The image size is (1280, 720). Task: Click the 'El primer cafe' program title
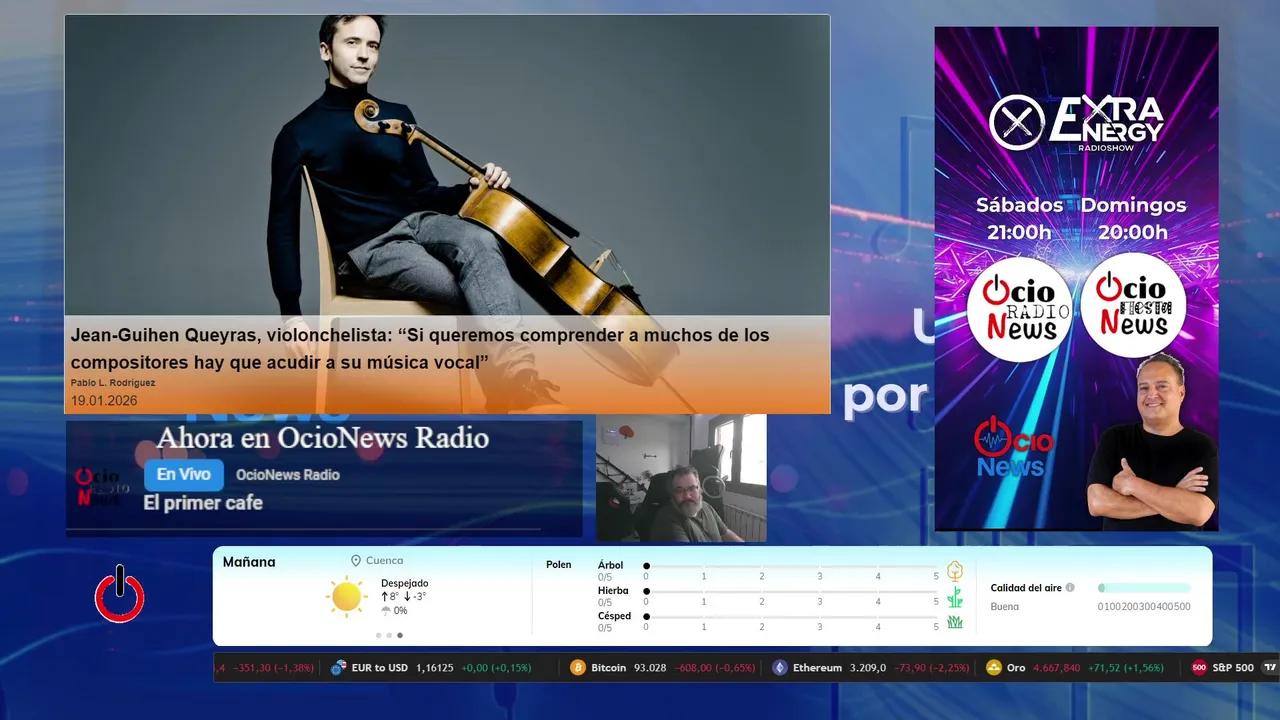203,503
